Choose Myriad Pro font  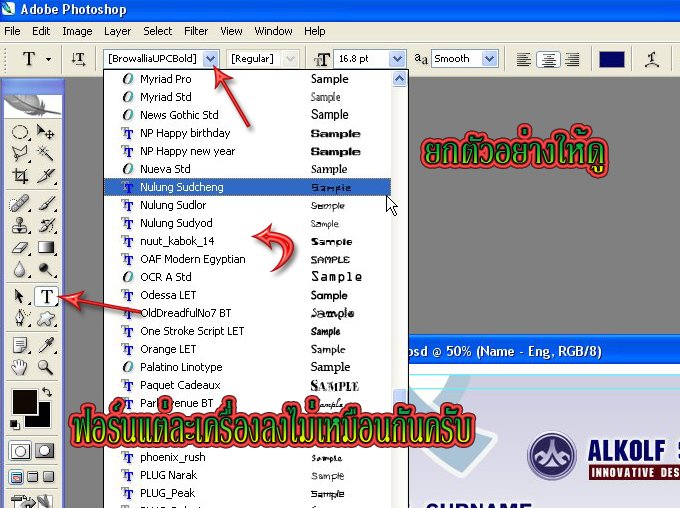[x=247, y=79]
